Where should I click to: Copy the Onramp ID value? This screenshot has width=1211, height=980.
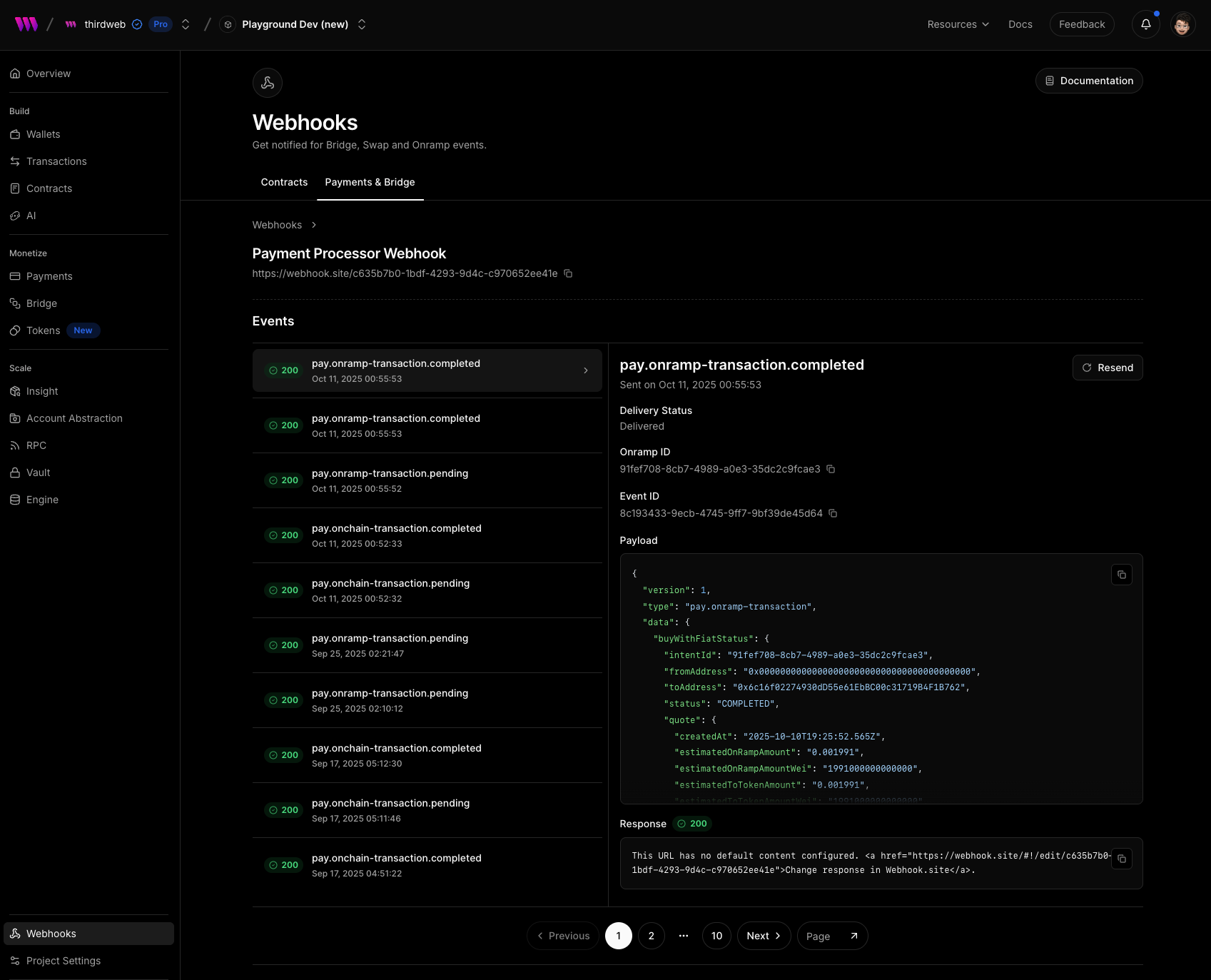pyautogui.click(x=831, y=469)
